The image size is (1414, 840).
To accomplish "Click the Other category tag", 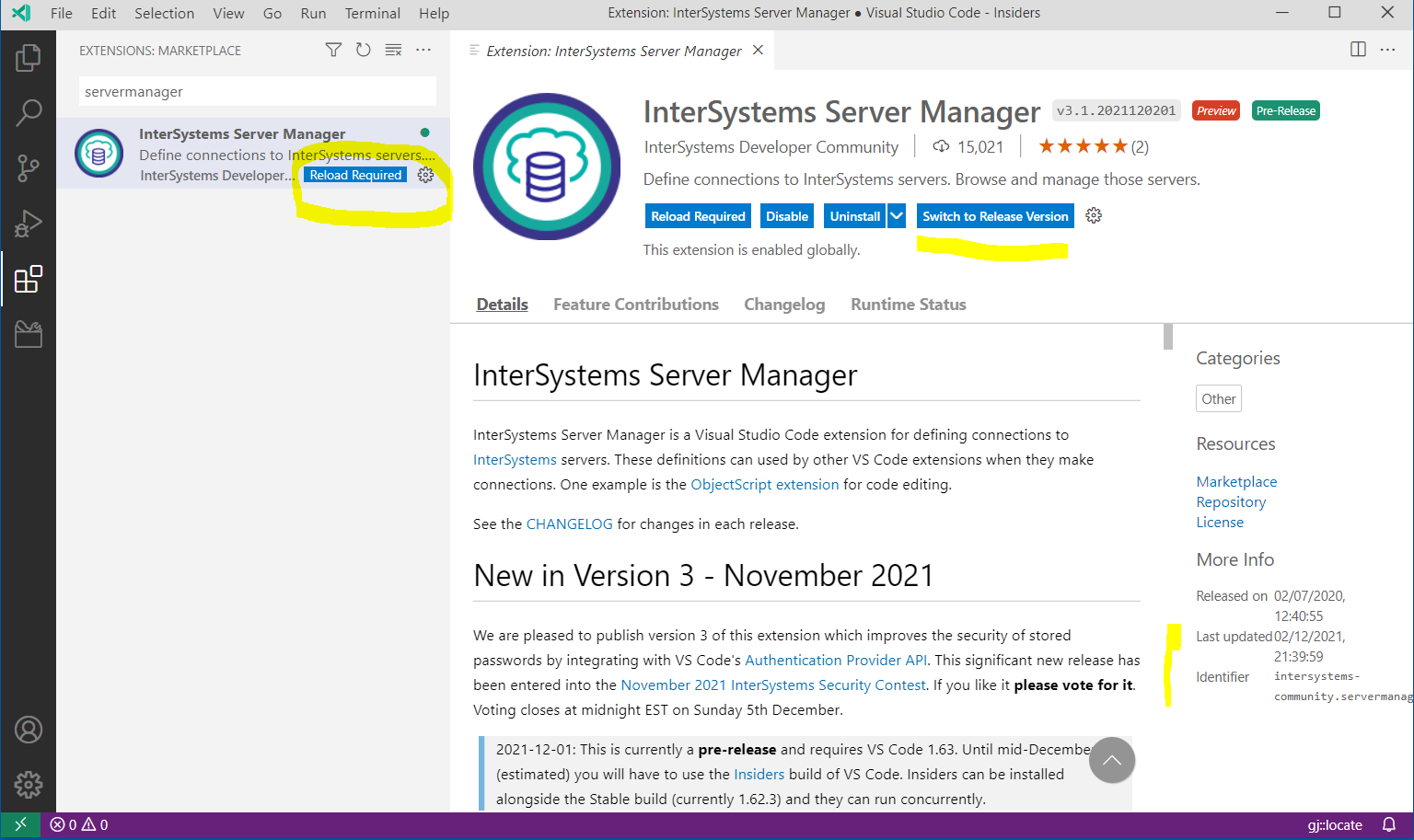I will pos(1219,398).
